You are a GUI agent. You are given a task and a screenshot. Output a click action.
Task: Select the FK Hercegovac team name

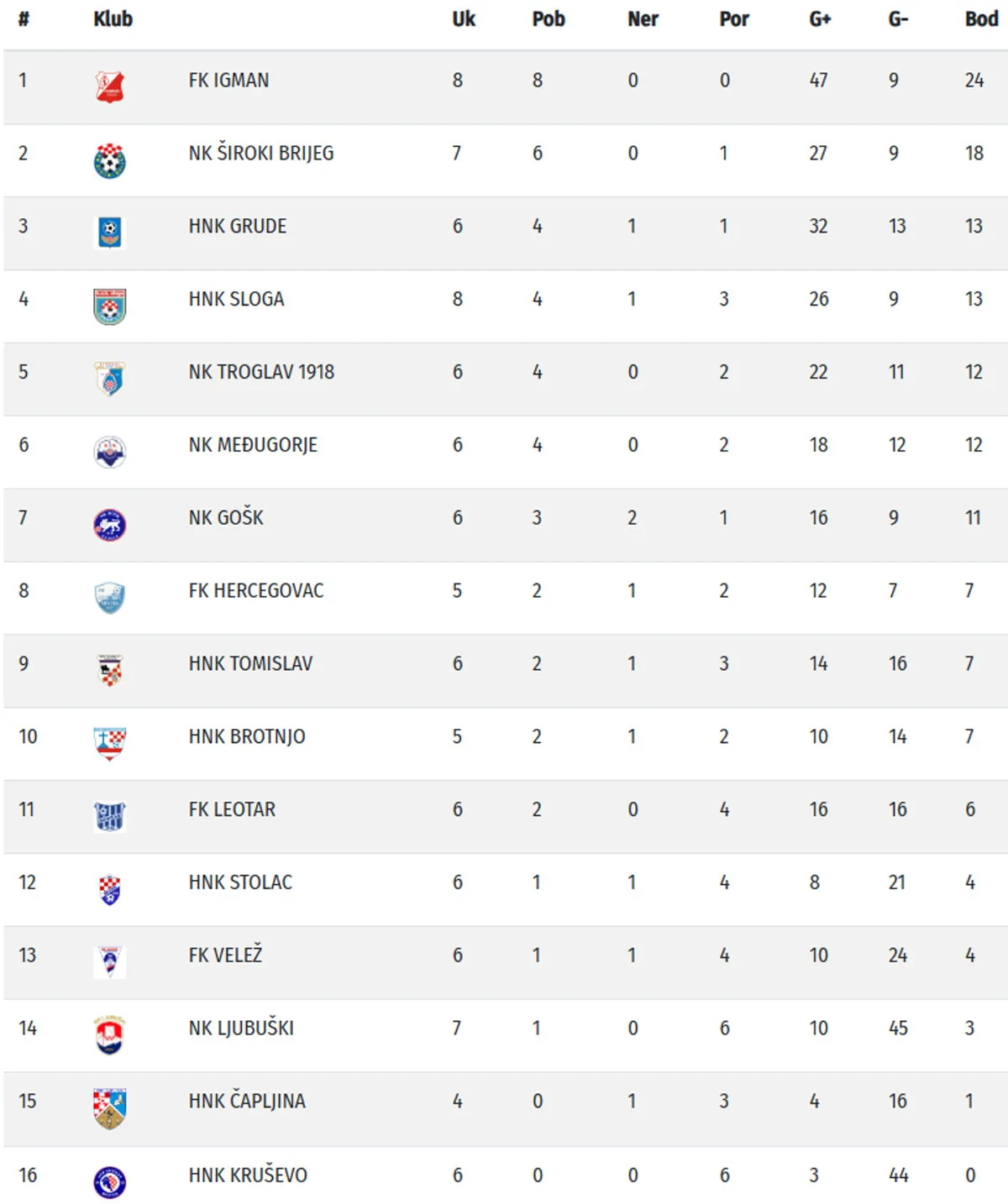pos(255,591)
